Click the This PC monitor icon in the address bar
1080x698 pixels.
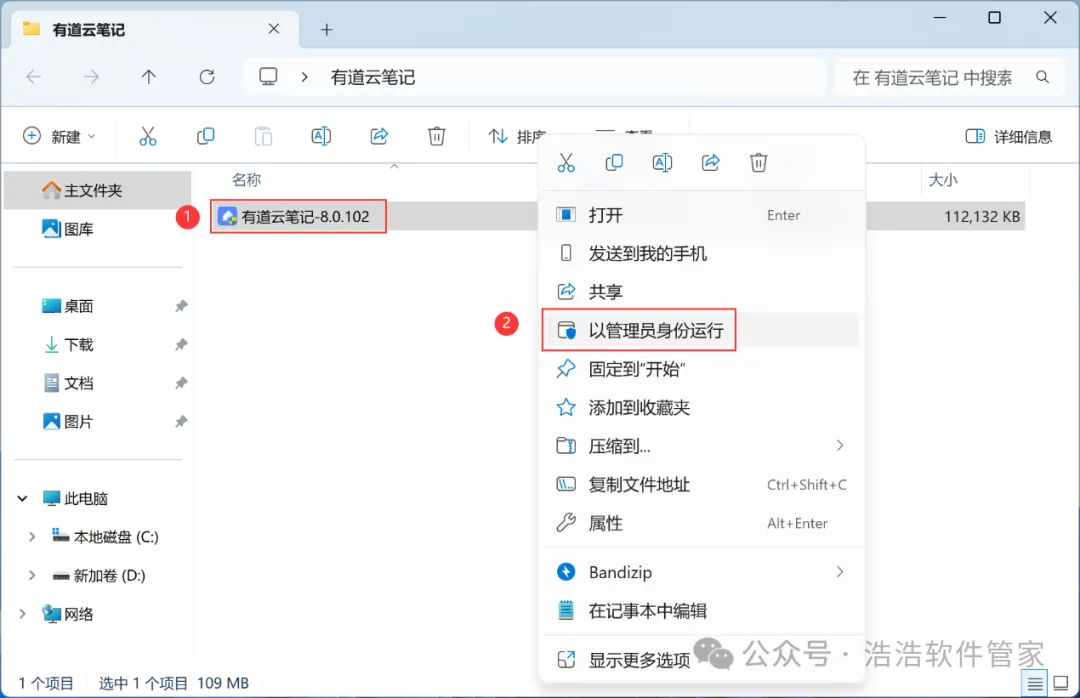[269, 76]
